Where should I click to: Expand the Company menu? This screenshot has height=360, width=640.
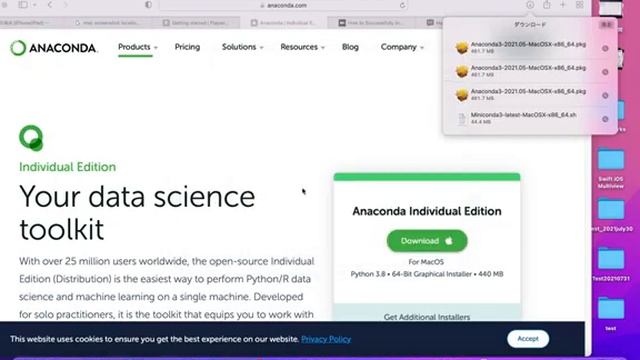(402, 47)
